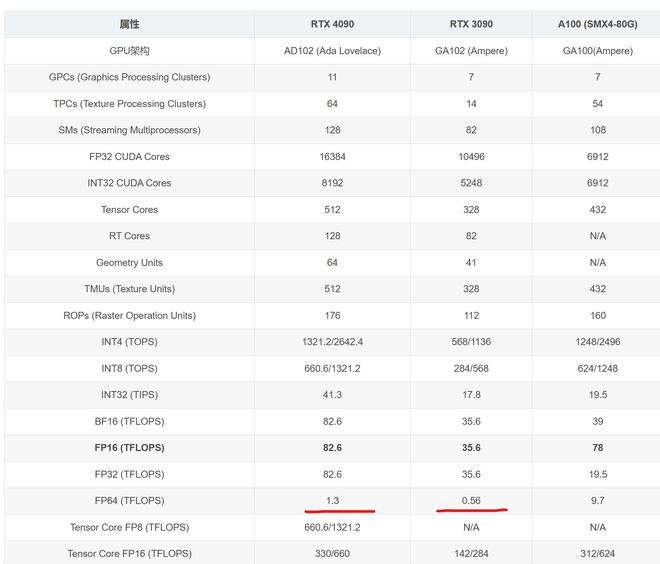This screenshot has height=564, width=660.
Task: Select the value 41.3
Action: (332, 395)
